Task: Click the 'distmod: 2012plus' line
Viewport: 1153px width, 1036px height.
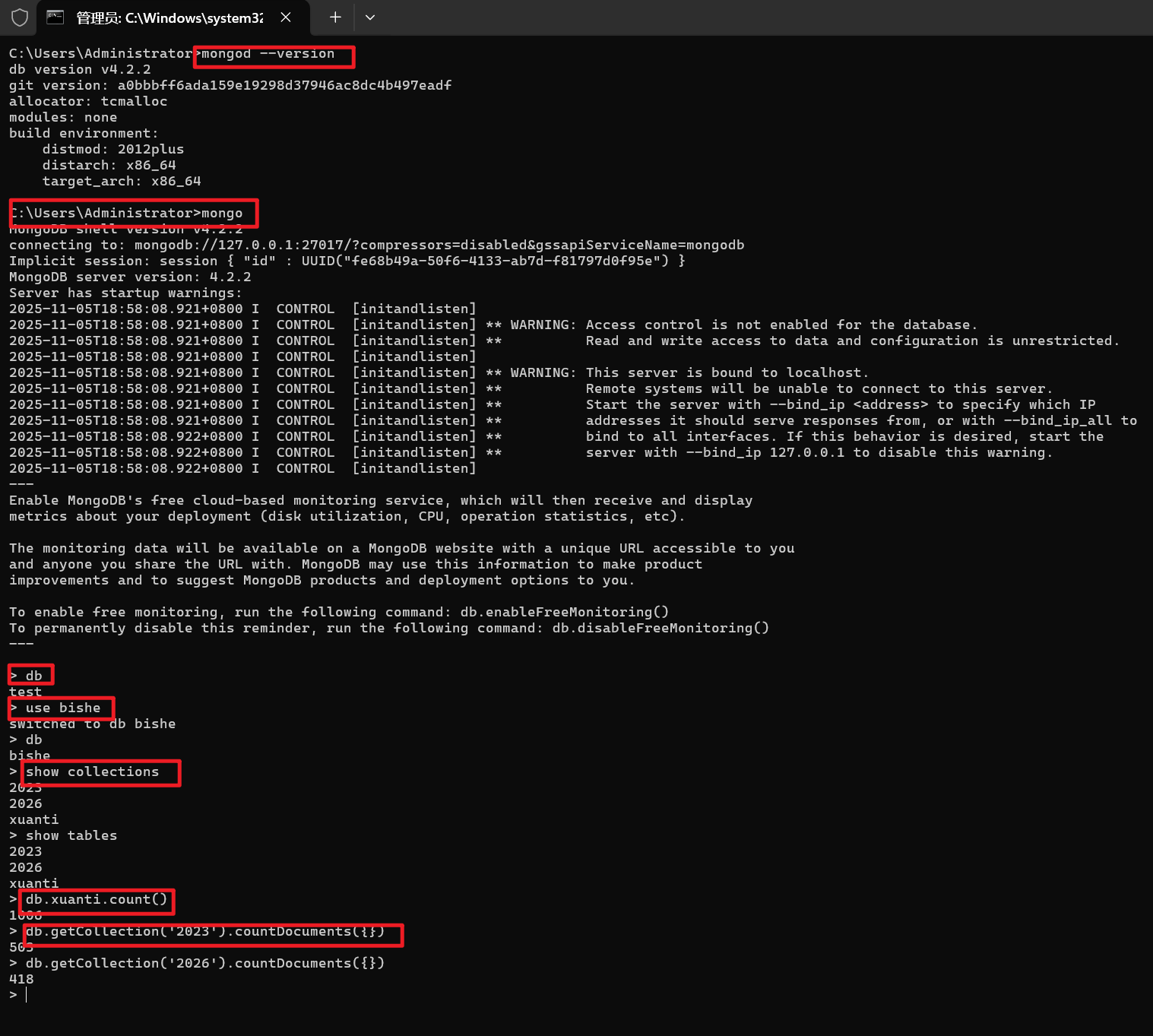Action: (113, 149)
